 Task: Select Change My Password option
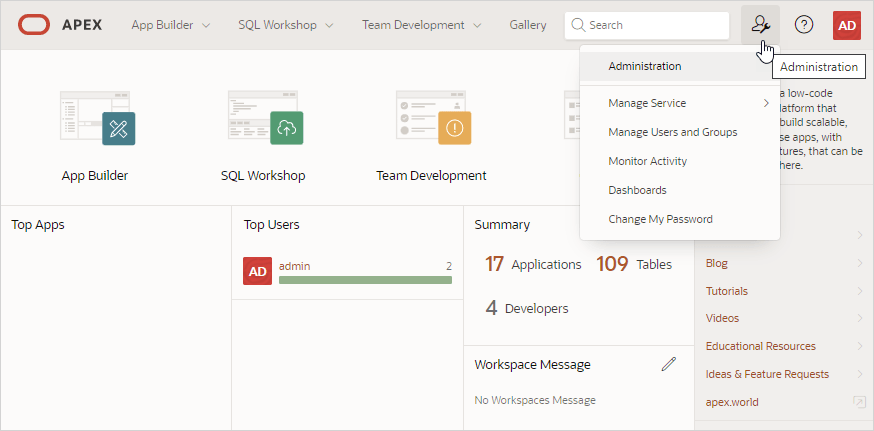660,219
